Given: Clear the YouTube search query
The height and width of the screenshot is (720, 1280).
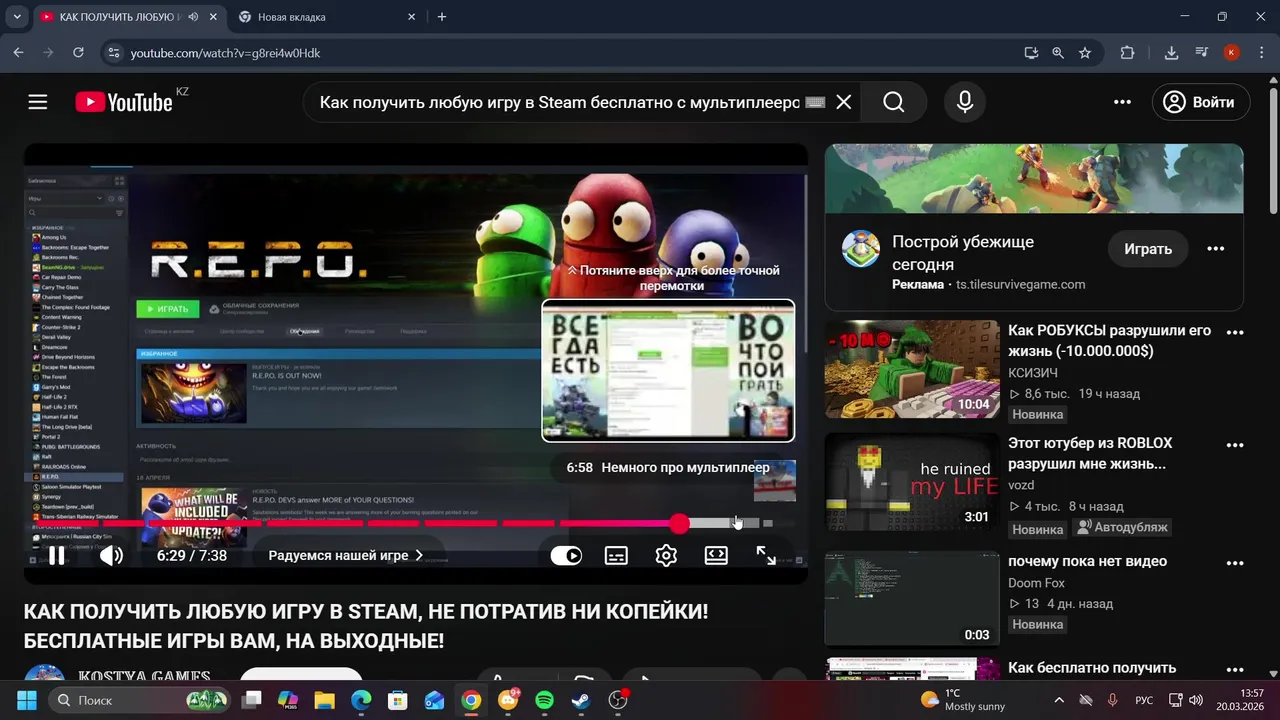Looking at the screenshot, I should click(x=844, y=102).
